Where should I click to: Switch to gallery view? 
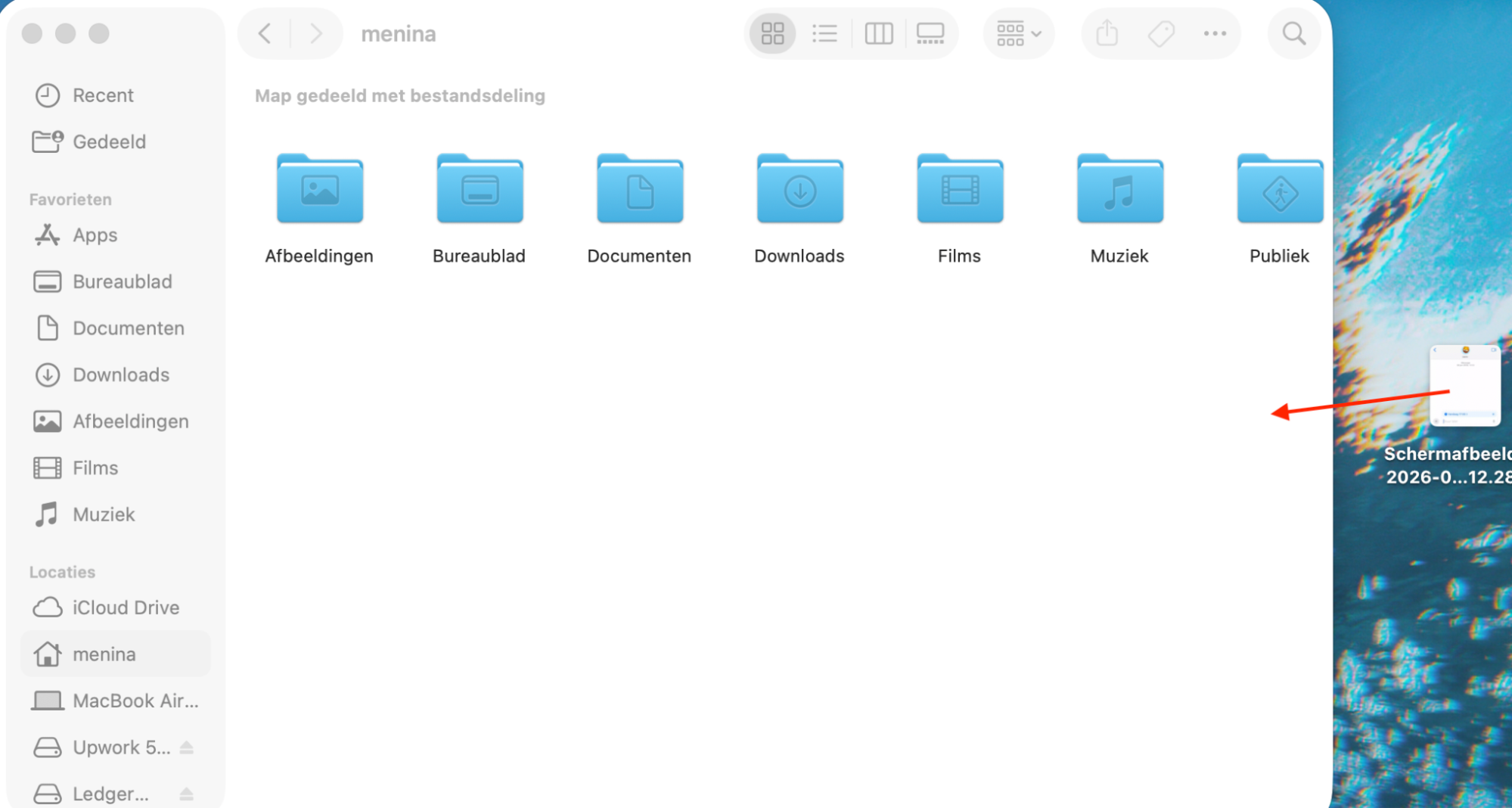(930, 33)
